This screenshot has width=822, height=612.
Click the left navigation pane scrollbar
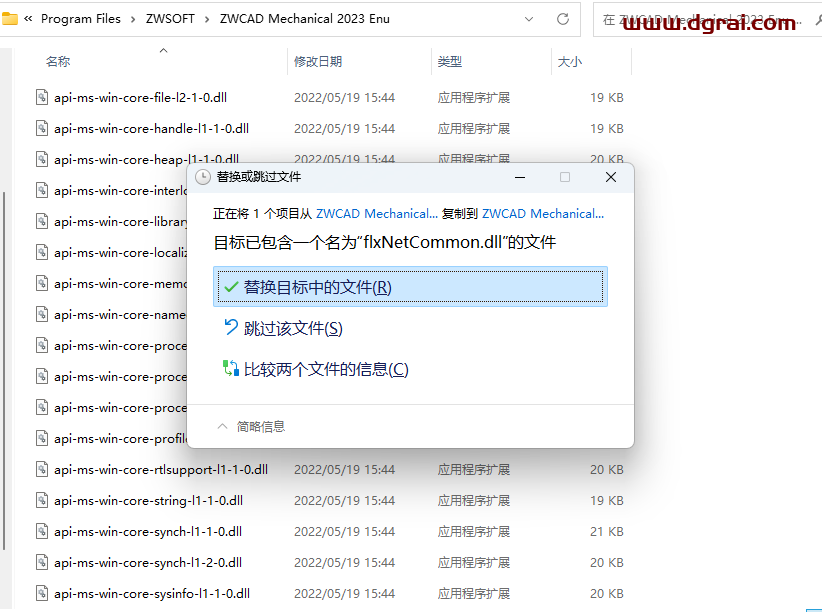(x=4, y=371)
